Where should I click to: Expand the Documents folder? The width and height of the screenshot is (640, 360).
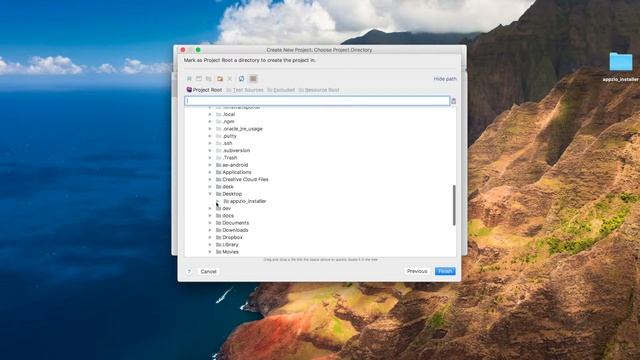coord(210,223)
